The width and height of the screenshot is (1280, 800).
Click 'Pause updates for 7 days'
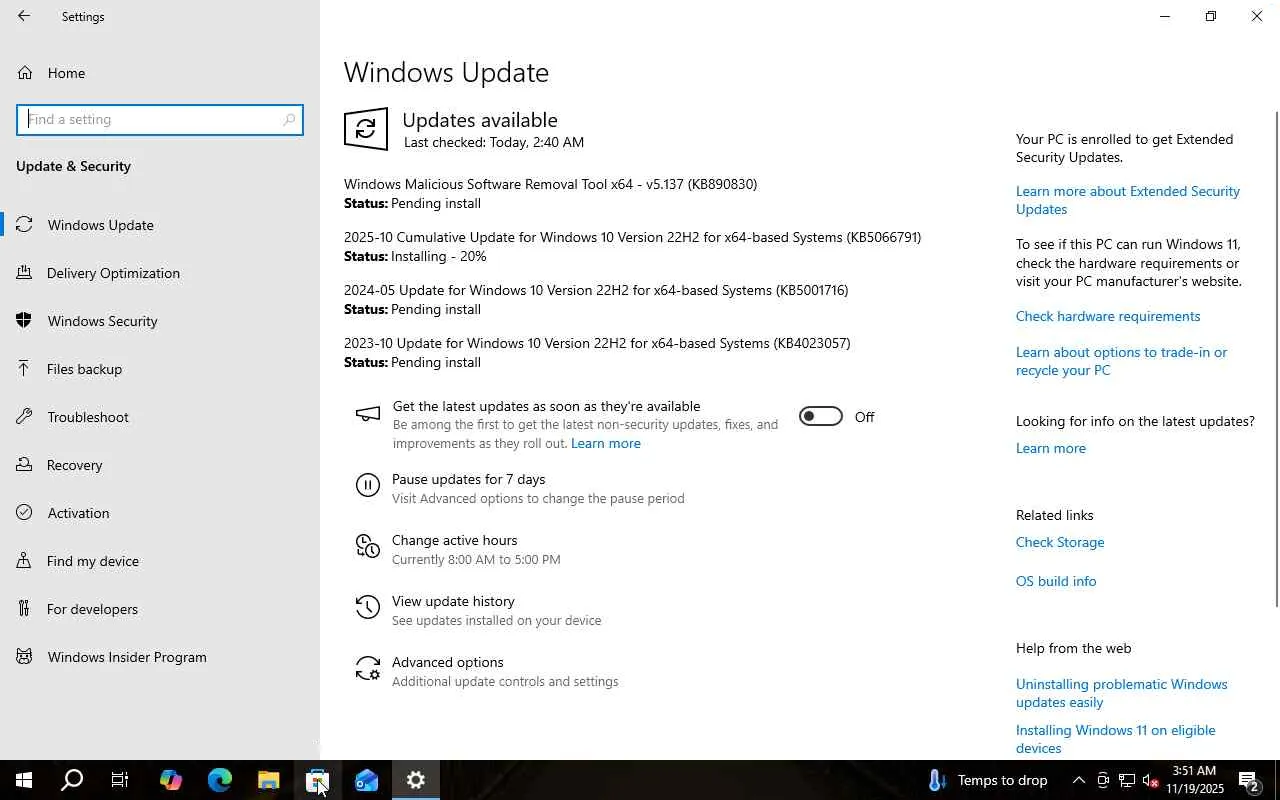[468, 479]
